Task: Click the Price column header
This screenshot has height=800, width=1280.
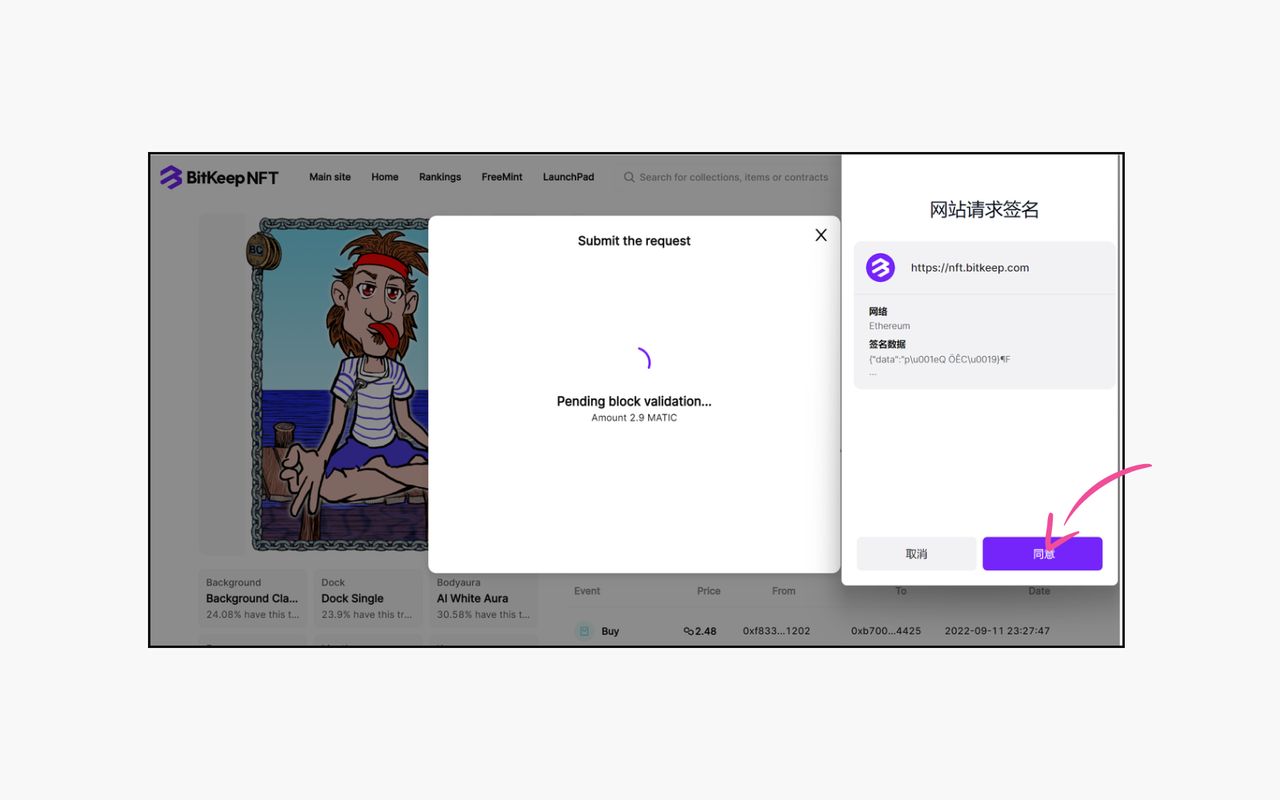Action: coord(709,591)
